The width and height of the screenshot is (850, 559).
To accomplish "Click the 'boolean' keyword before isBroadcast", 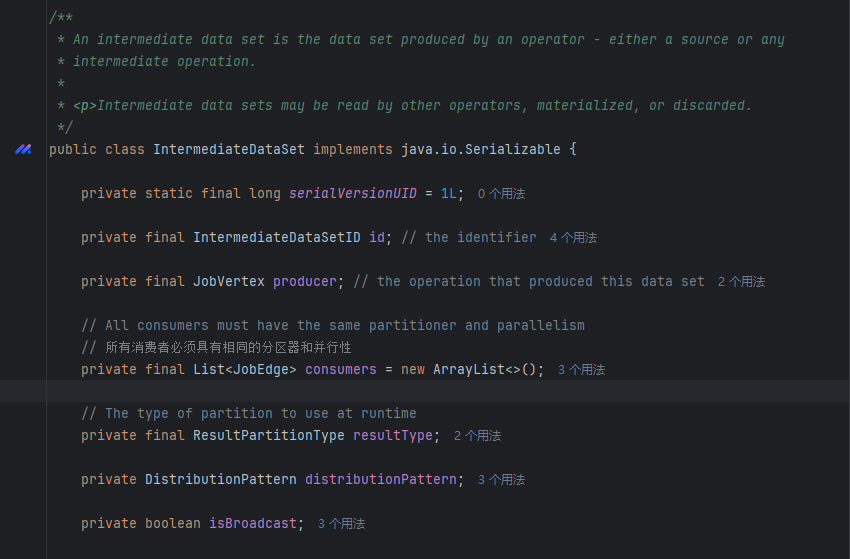I will tap(172, 523).
